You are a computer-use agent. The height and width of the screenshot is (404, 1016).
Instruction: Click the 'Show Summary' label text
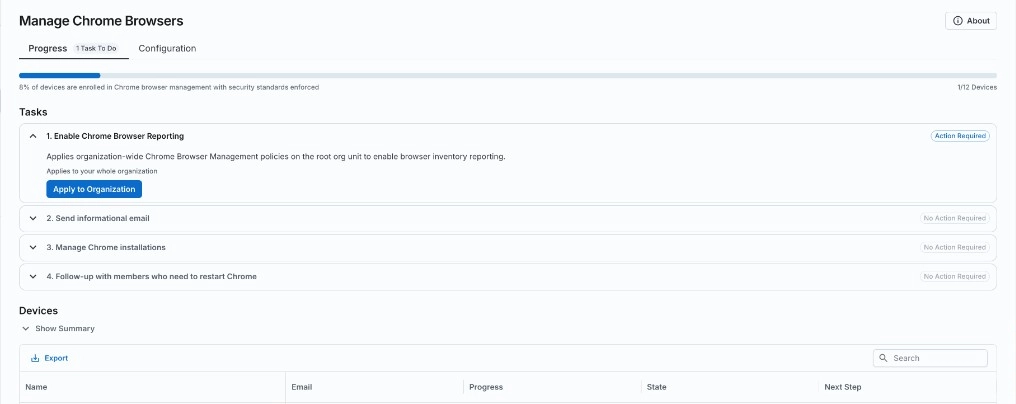65,329
